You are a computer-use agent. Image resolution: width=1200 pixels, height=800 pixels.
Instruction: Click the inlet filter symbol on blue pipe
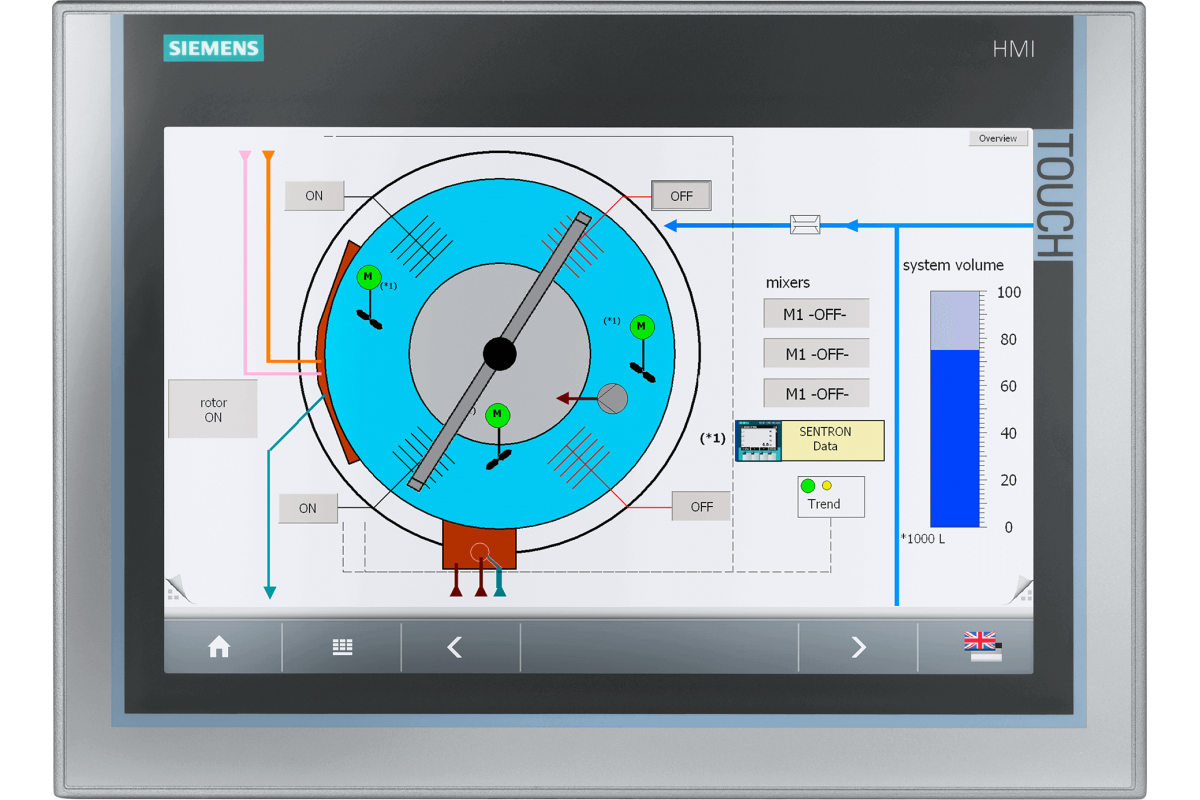805,225
